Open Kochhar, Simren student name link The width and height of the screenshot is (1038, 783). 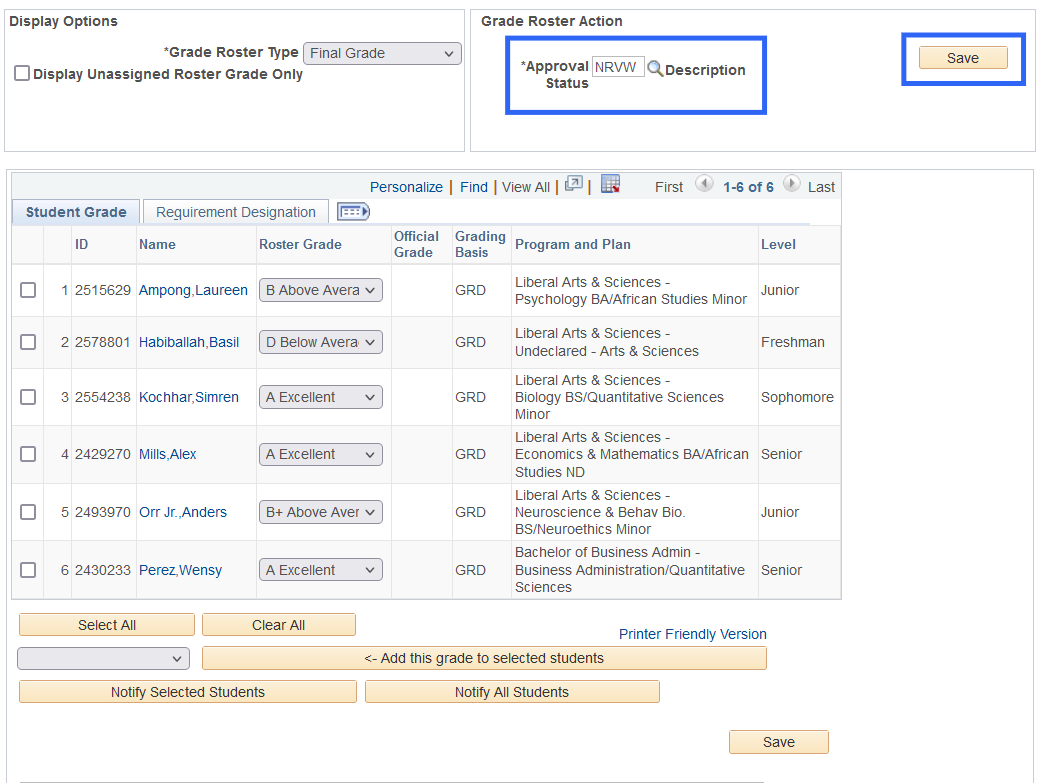tap(189, 397)
